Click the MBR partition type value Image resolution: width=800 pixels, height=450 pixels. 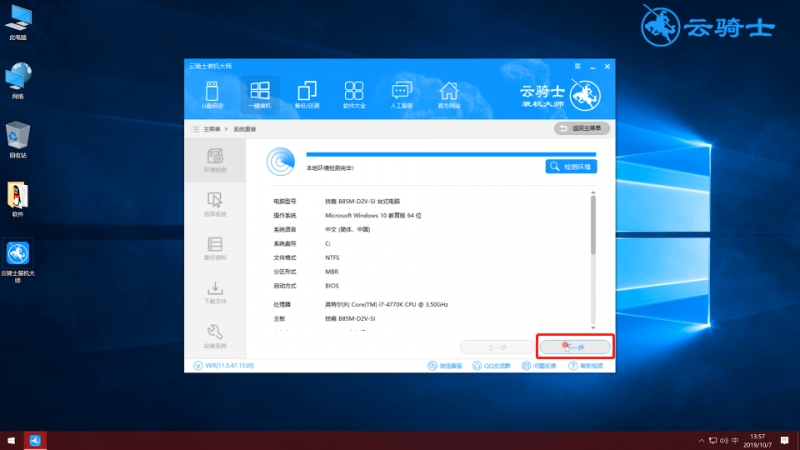tap(332, 272)
